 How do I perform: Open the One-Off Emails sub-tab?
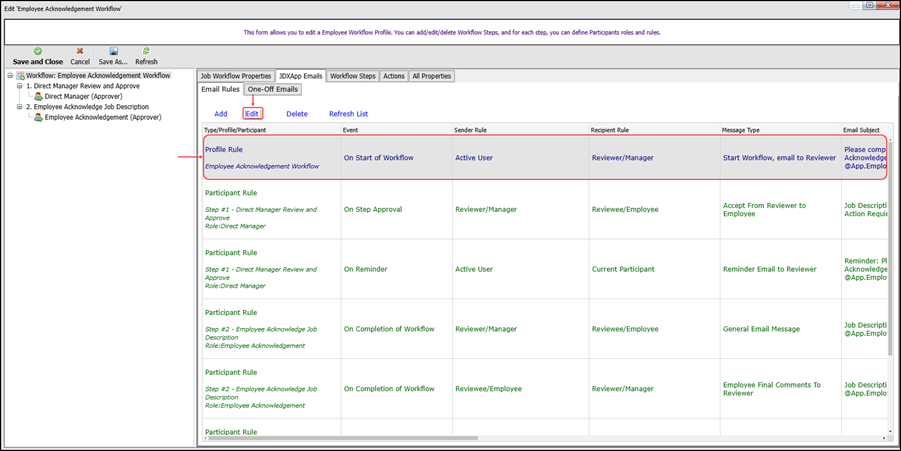click(273, 89)
